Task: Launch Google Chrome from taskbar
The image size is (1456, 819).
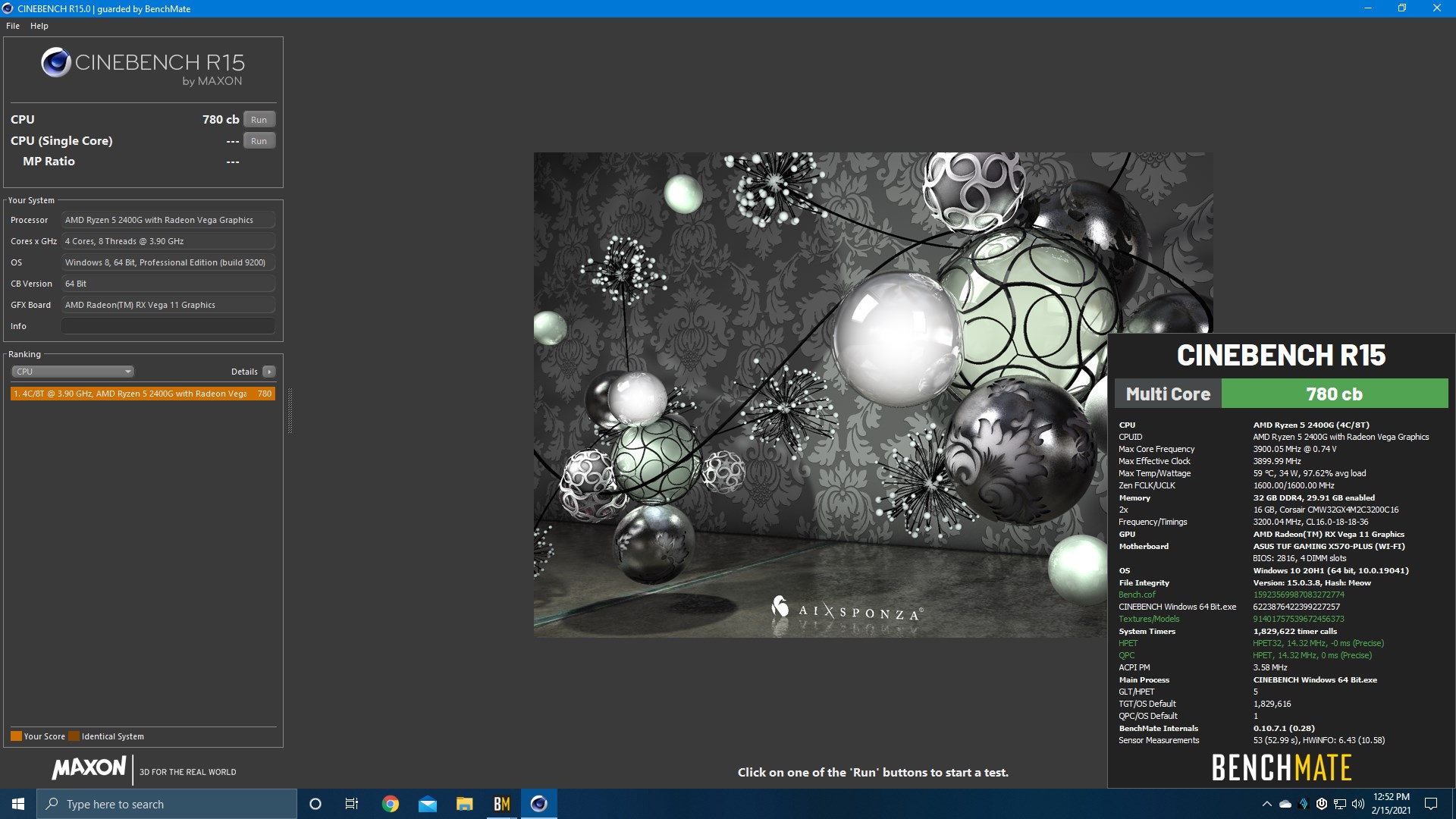Action: pyautogui.click(x=391, y=804)
